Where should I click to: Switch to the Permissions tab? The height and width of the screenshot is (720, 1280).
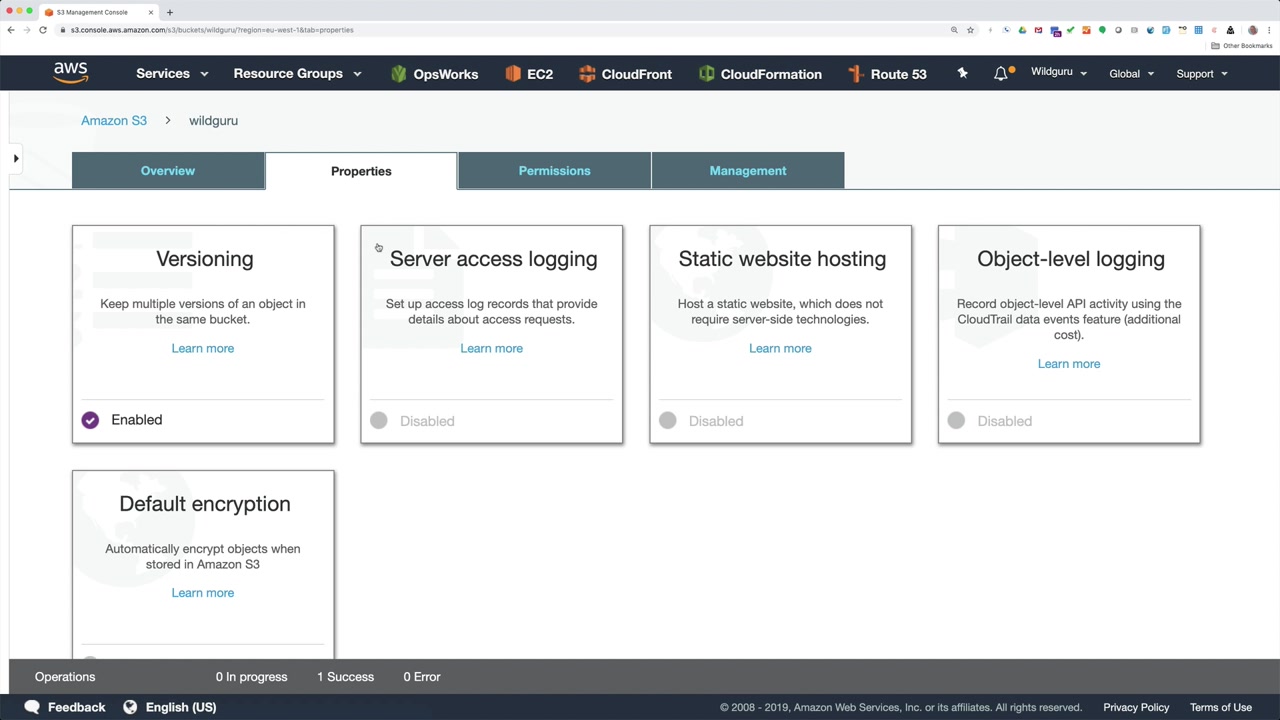pos(554,171)
